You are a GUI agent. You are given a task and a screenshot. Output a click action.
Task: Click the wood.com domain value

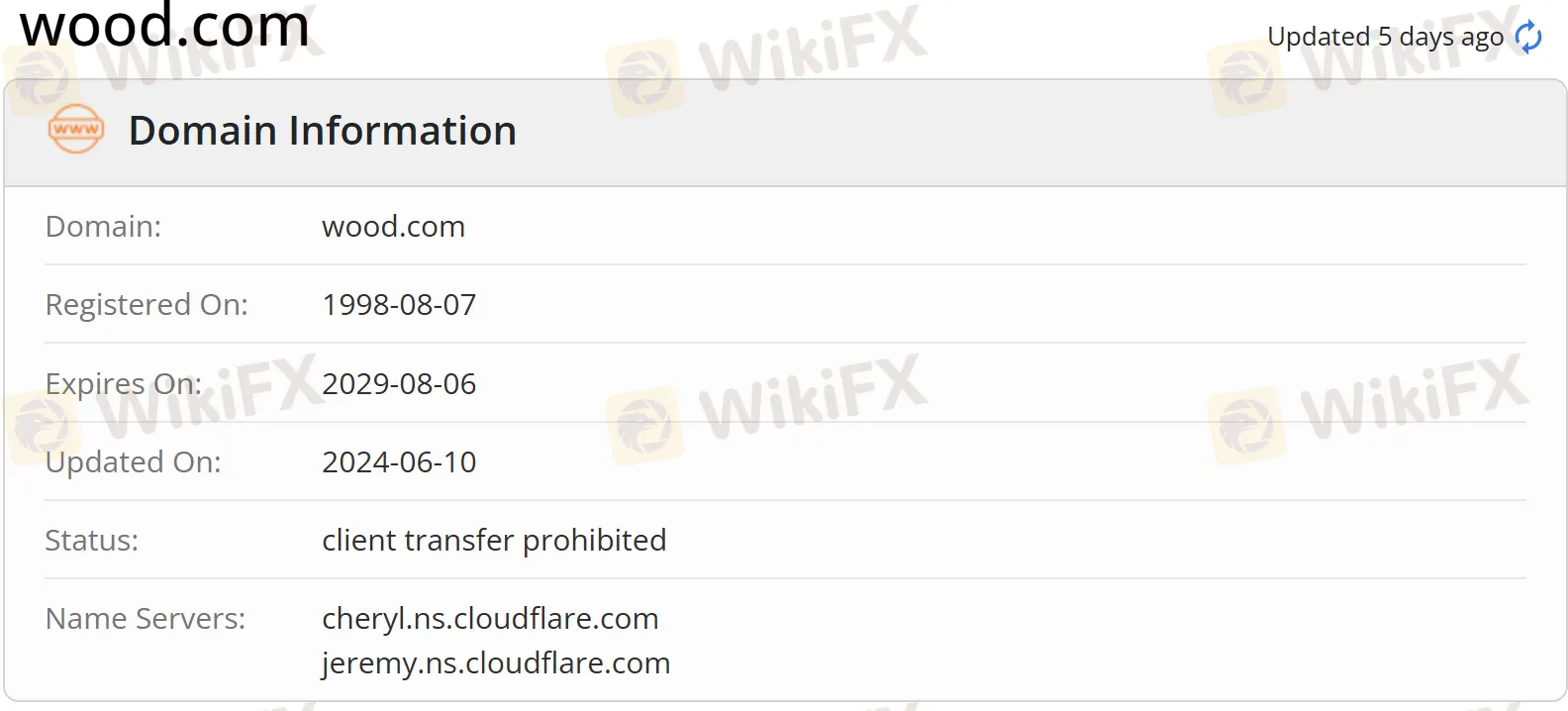click(393, 227)
